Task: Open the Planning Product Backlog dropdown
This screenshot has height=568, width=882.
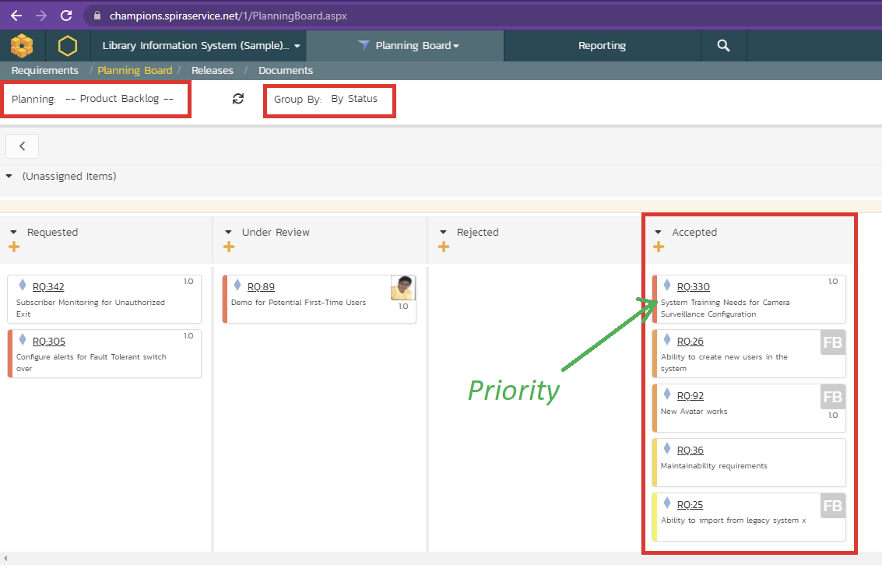Action: (119, 99)
